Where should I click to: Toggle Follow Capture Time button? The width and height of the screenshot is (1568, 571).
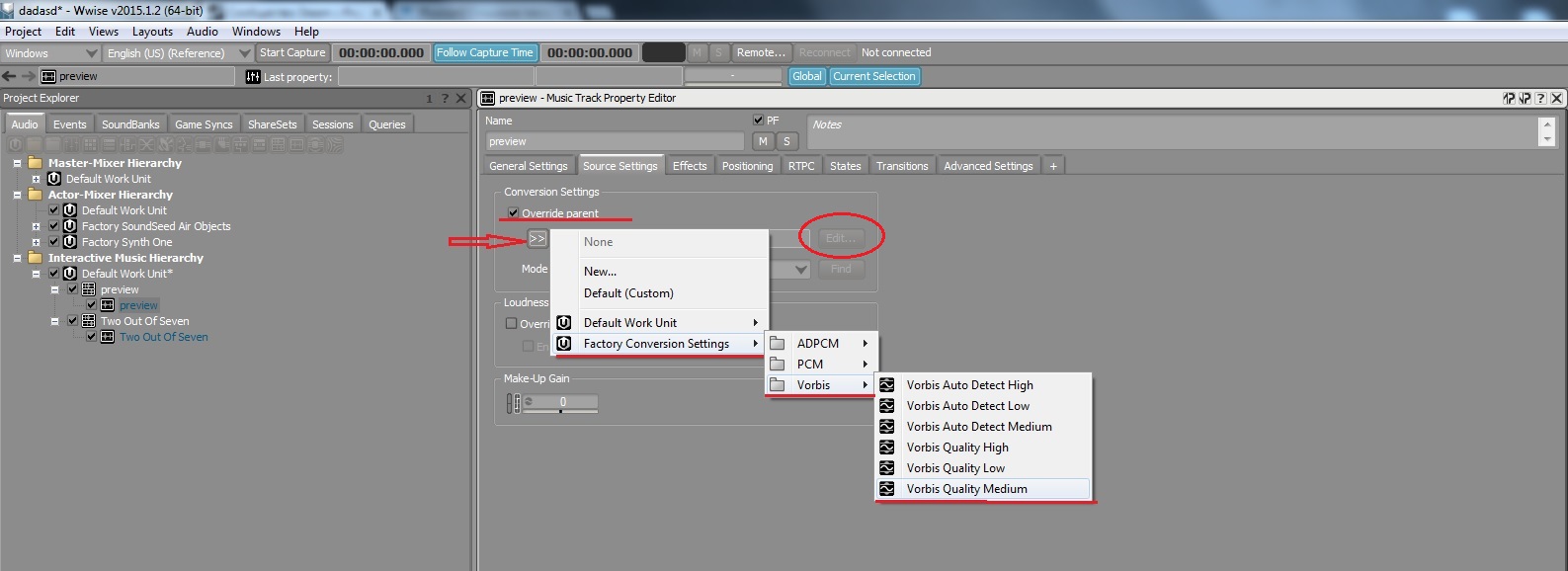pyautogui.click(x=485, y=53)
